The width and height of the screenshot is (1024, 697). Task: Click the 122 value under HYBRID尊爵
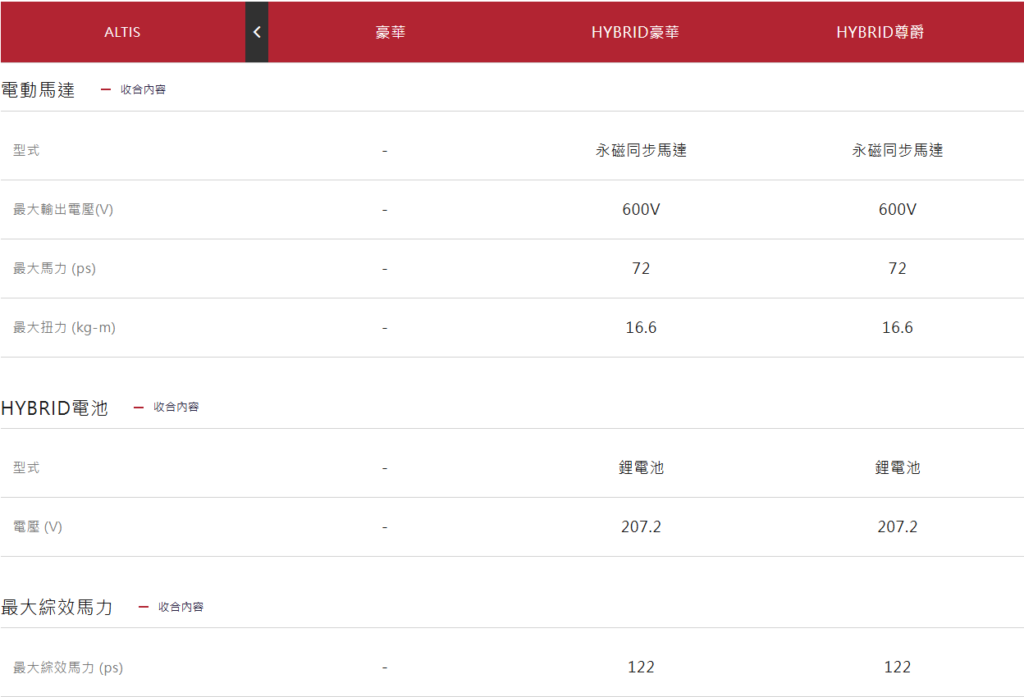click(897, 667)
